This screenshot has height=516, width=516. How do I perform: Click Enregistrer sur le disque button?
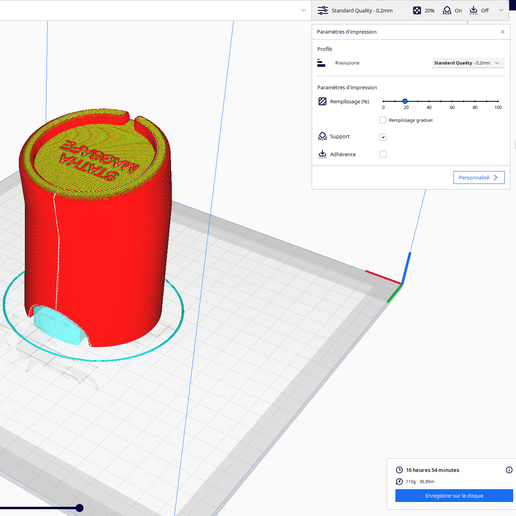click(x=454, y=496)
